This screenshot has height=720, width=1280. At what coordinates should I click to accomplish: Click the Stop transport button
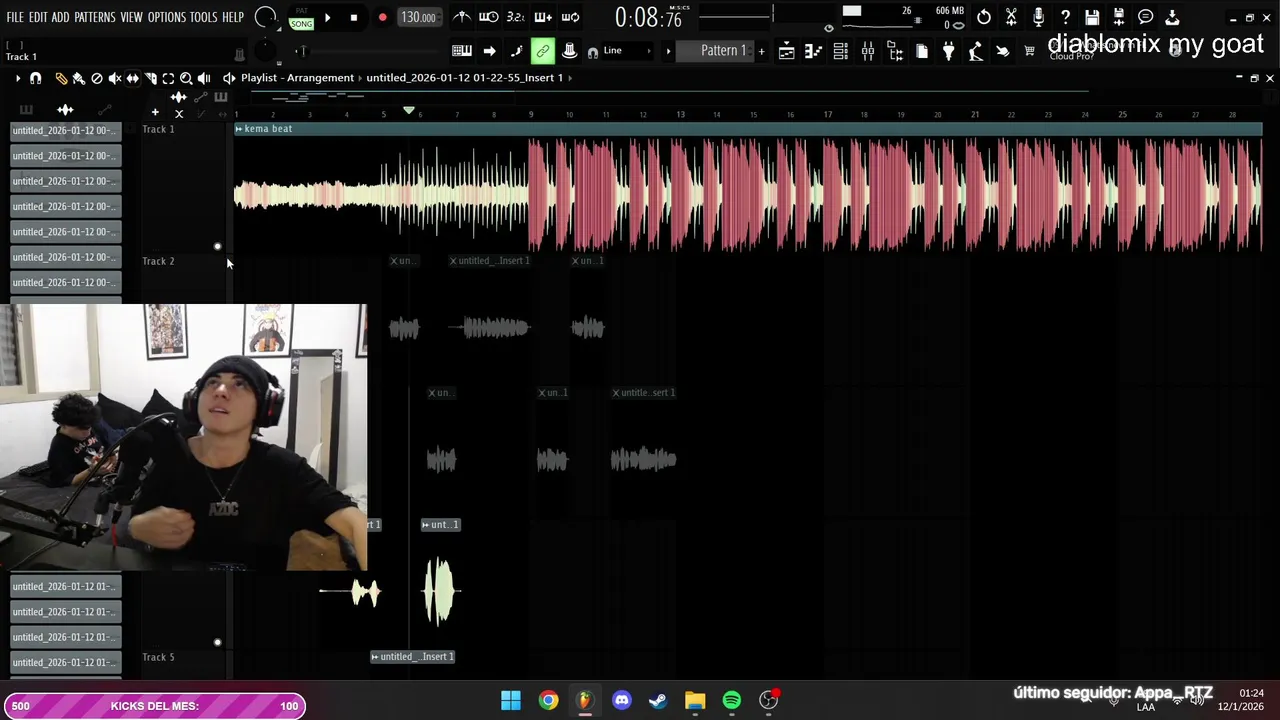pos(354,17)
